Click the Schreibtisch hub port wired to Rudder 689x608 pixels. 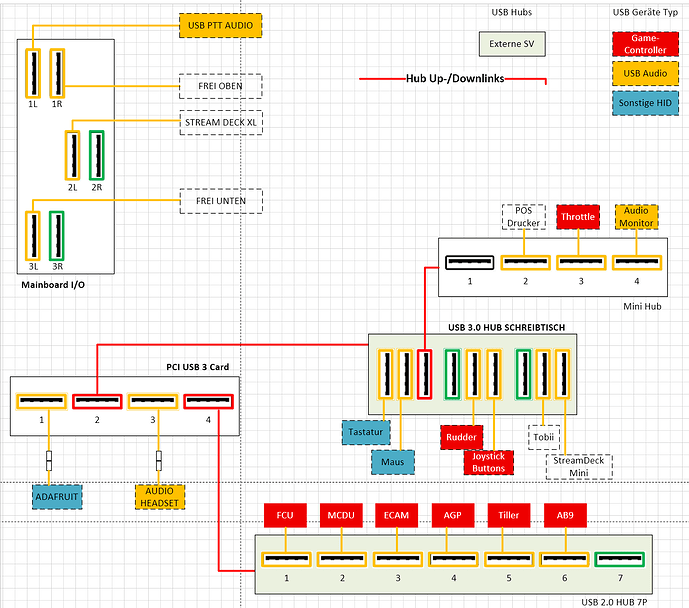click(x=473, y=374)
